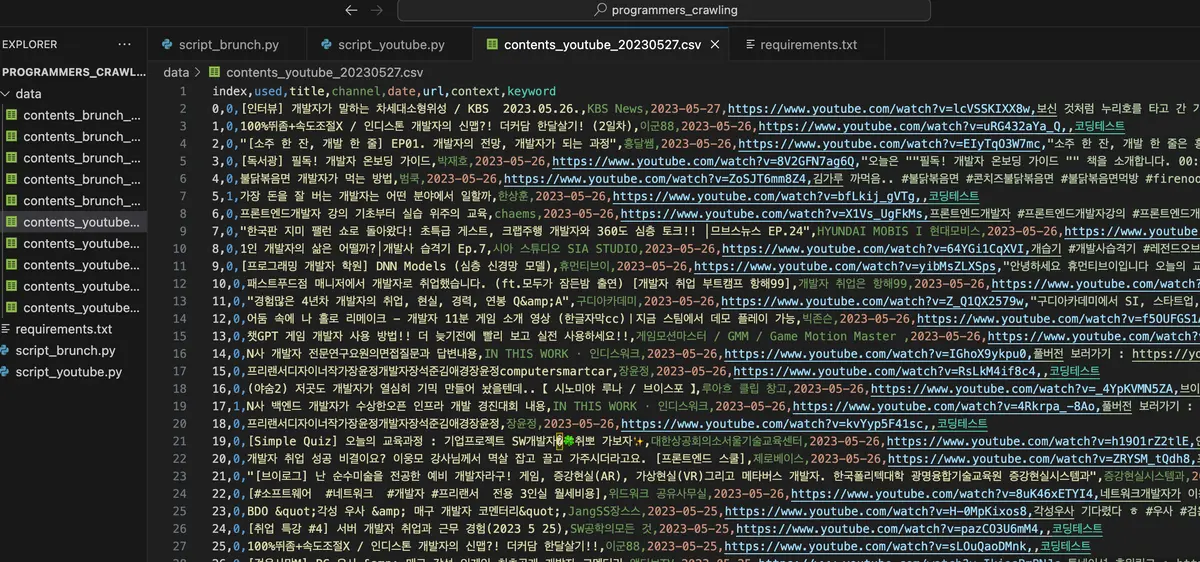Go forward using the right arrow
This screenshot has height=562, width=1200.
(x=379, y=10)
